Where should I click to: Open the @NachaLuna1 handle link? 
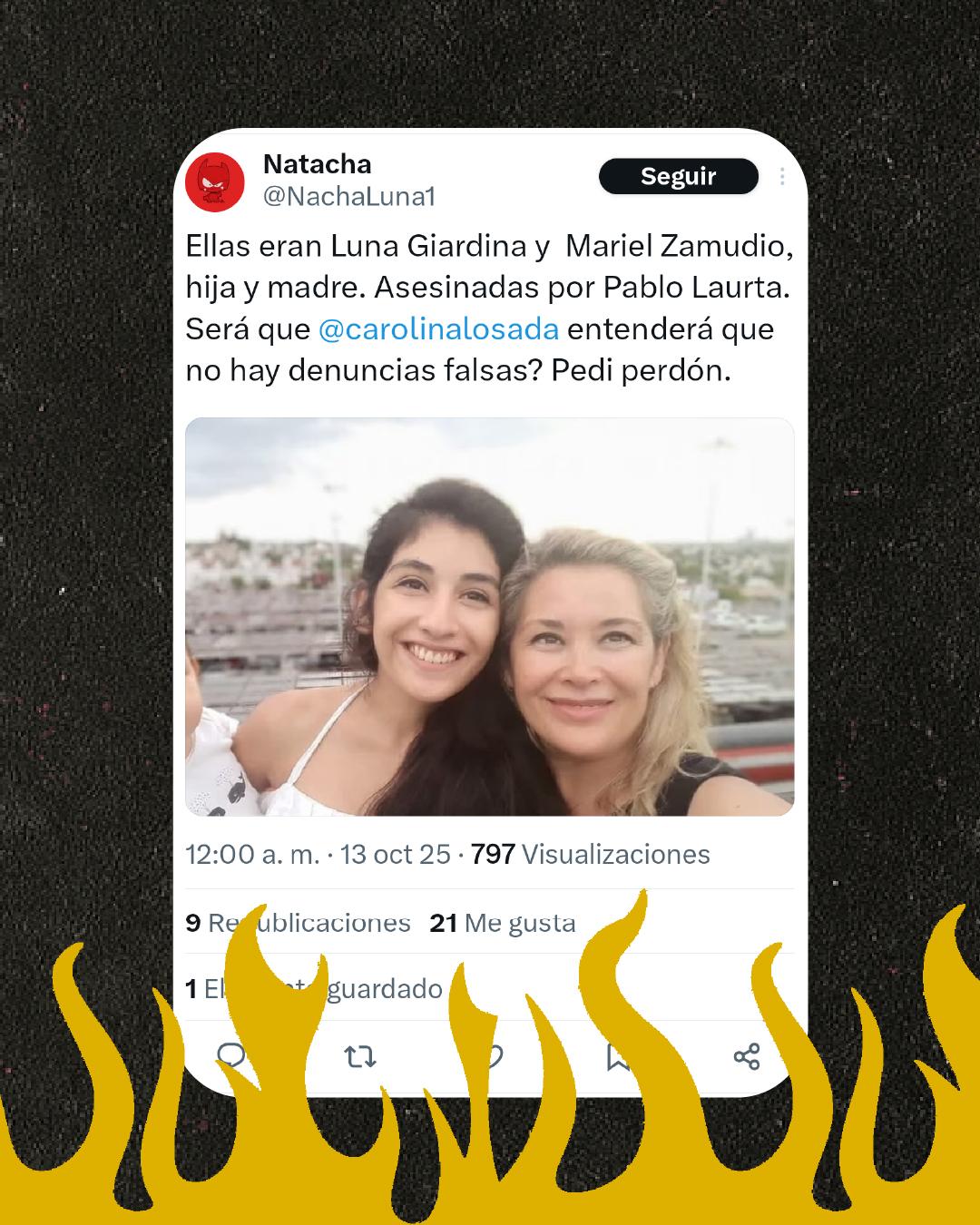click(349, 197)
